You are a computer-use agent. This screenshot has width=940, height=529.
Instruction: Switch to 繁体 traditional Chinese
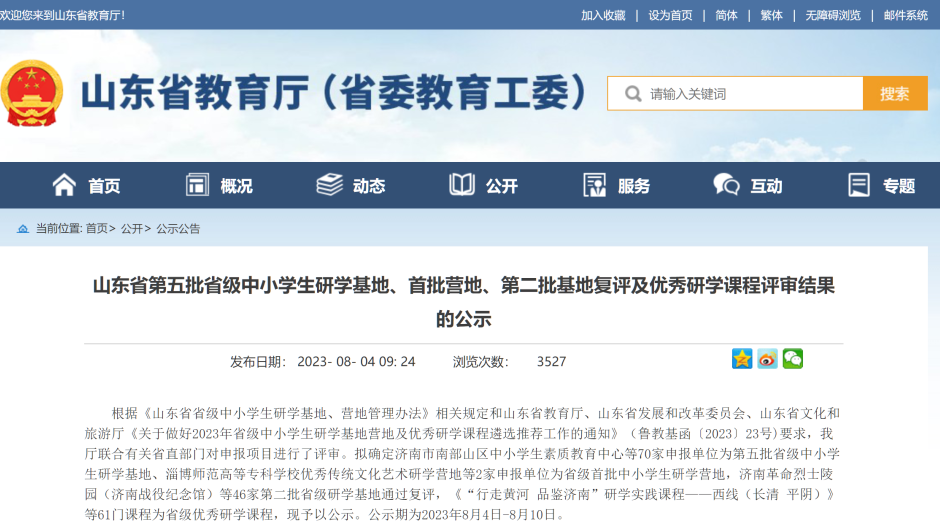point(772,15)
